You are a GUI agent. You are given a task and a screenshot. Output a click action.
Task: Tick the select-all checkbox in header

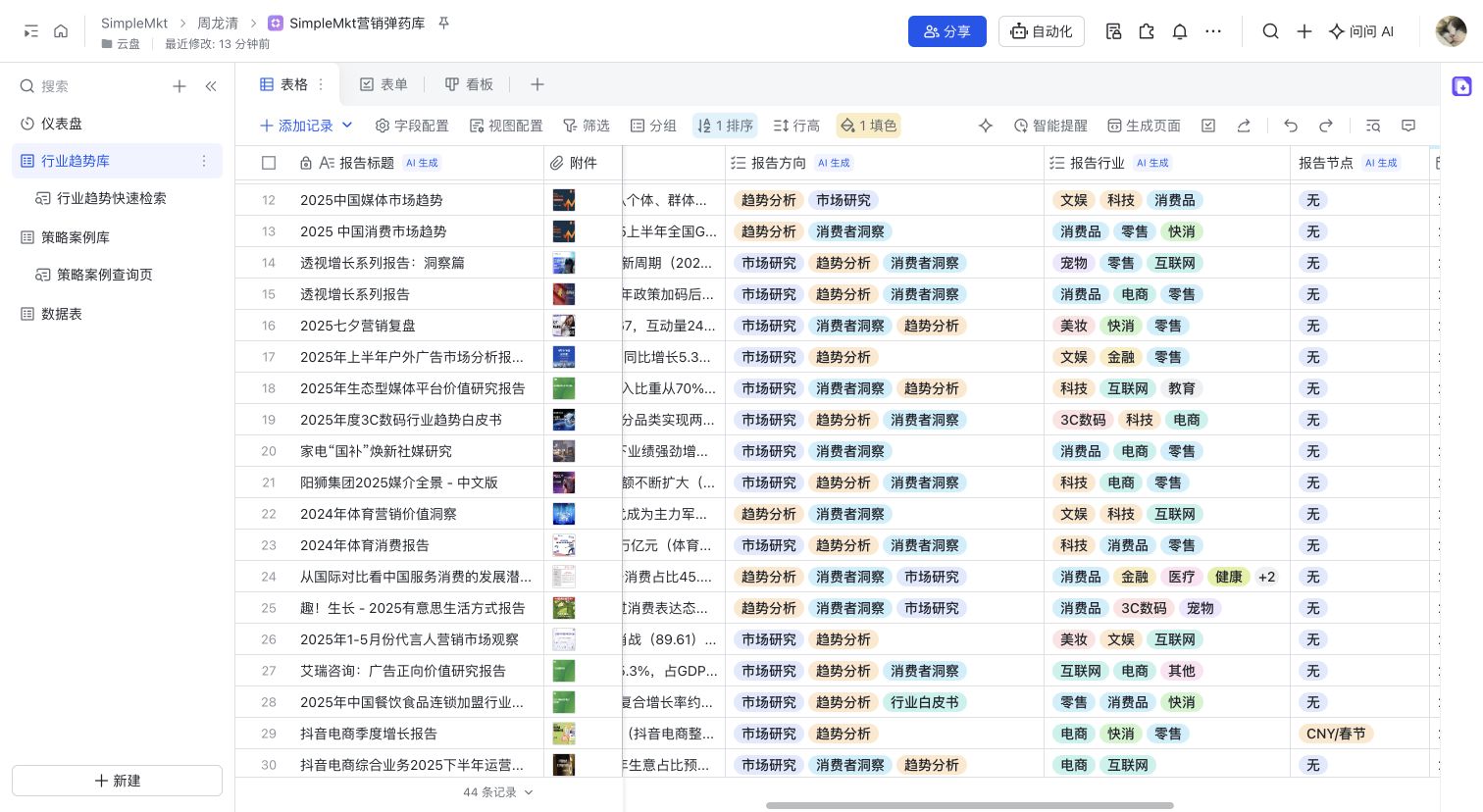coord(269,163)
